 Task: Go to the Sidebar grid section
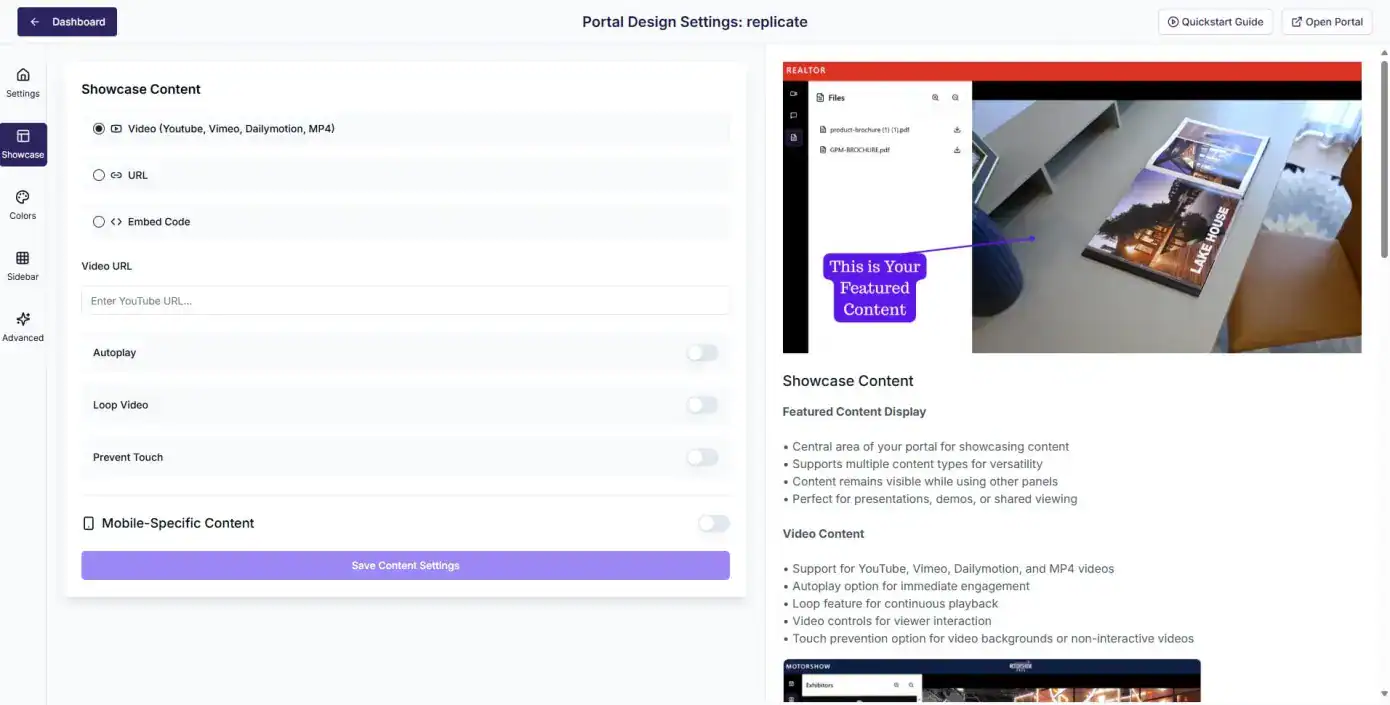23,265
